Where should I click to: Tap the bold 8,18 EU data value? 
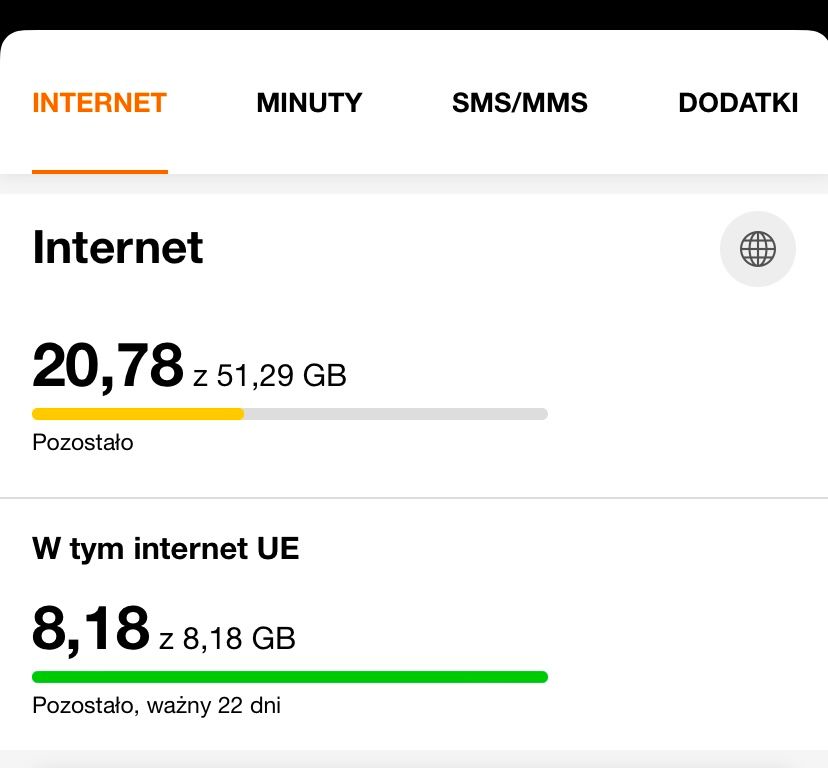91,629
